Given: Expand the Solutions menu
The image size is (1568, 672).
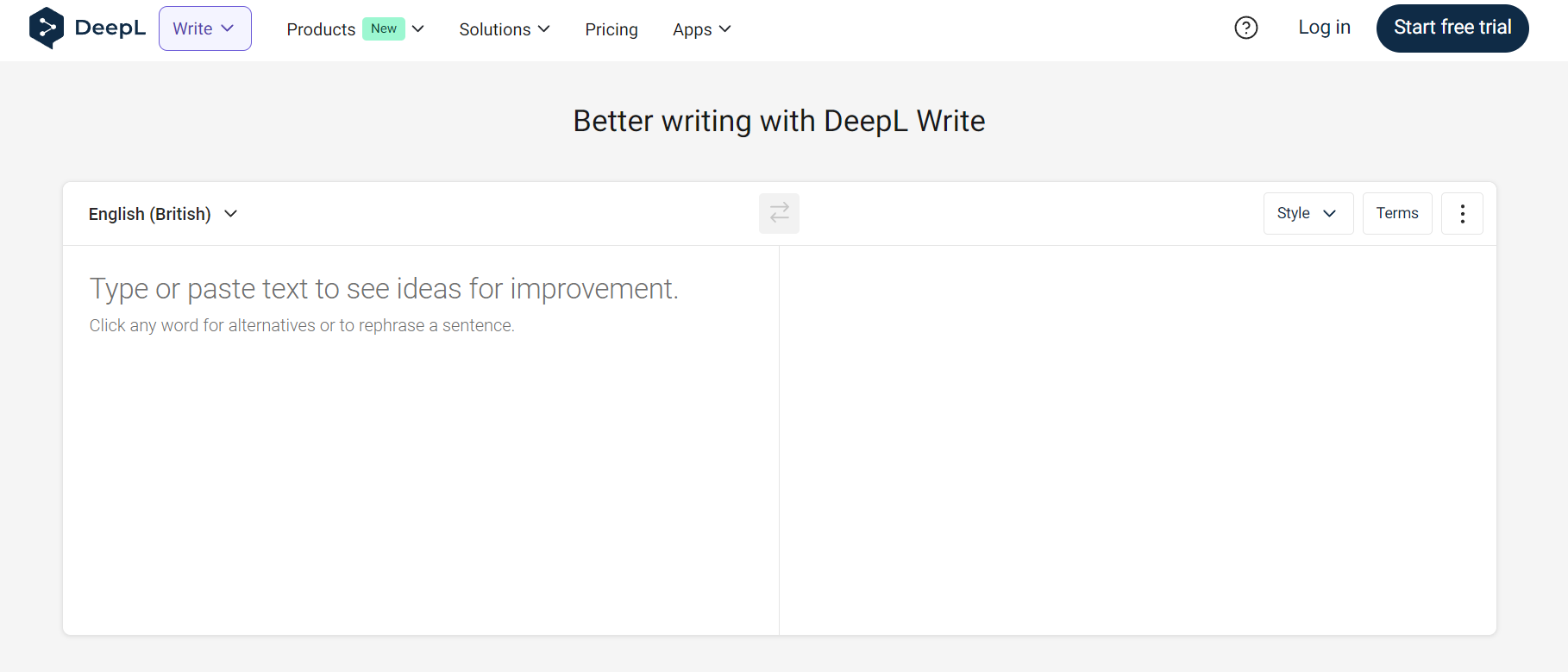Looking at the screenshot, I should [x=505, y=29].
